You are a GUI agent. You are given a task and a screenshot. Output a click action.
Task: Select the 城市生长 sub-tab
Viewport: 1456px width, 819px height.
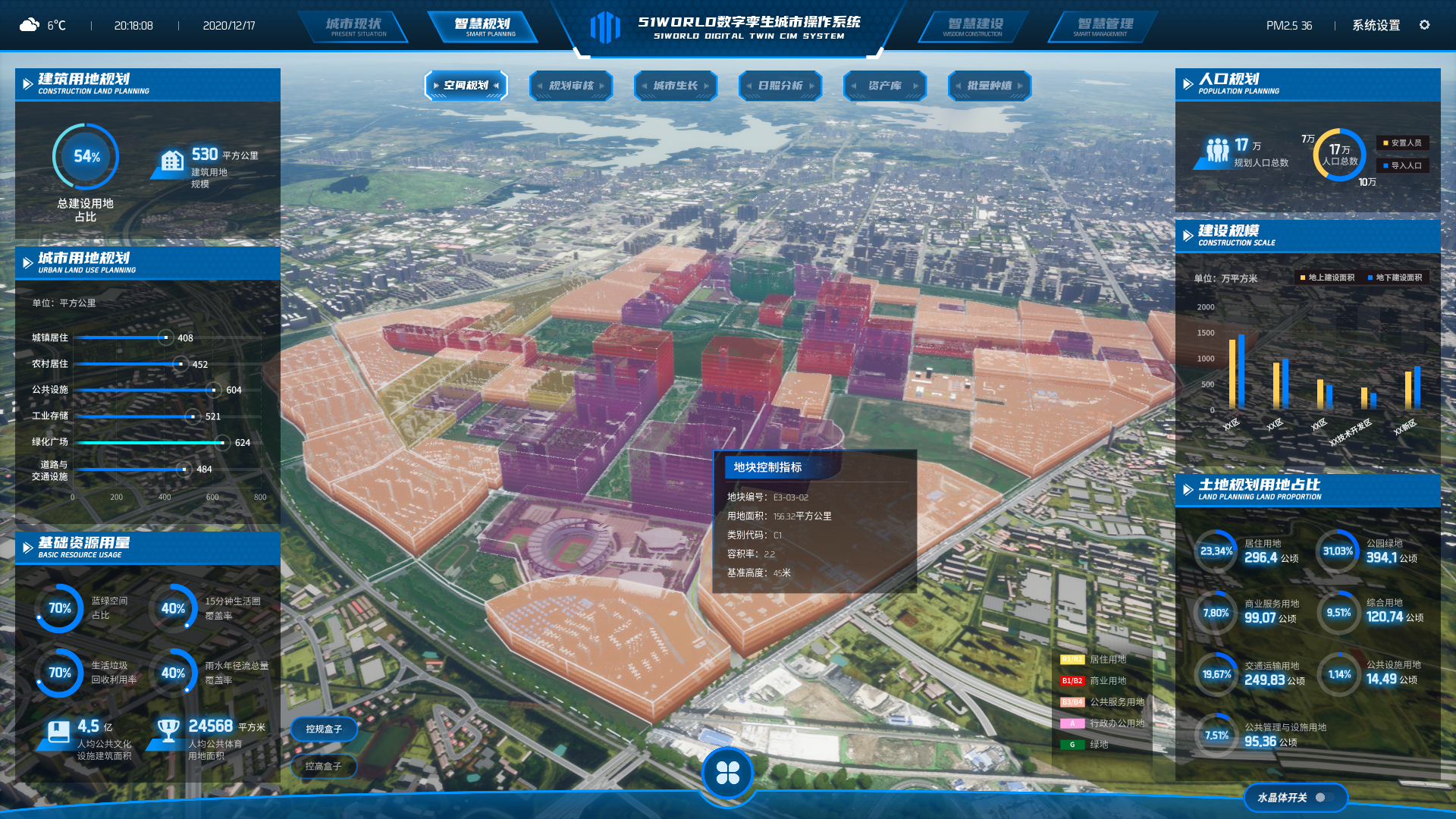(x=676, y=86)
